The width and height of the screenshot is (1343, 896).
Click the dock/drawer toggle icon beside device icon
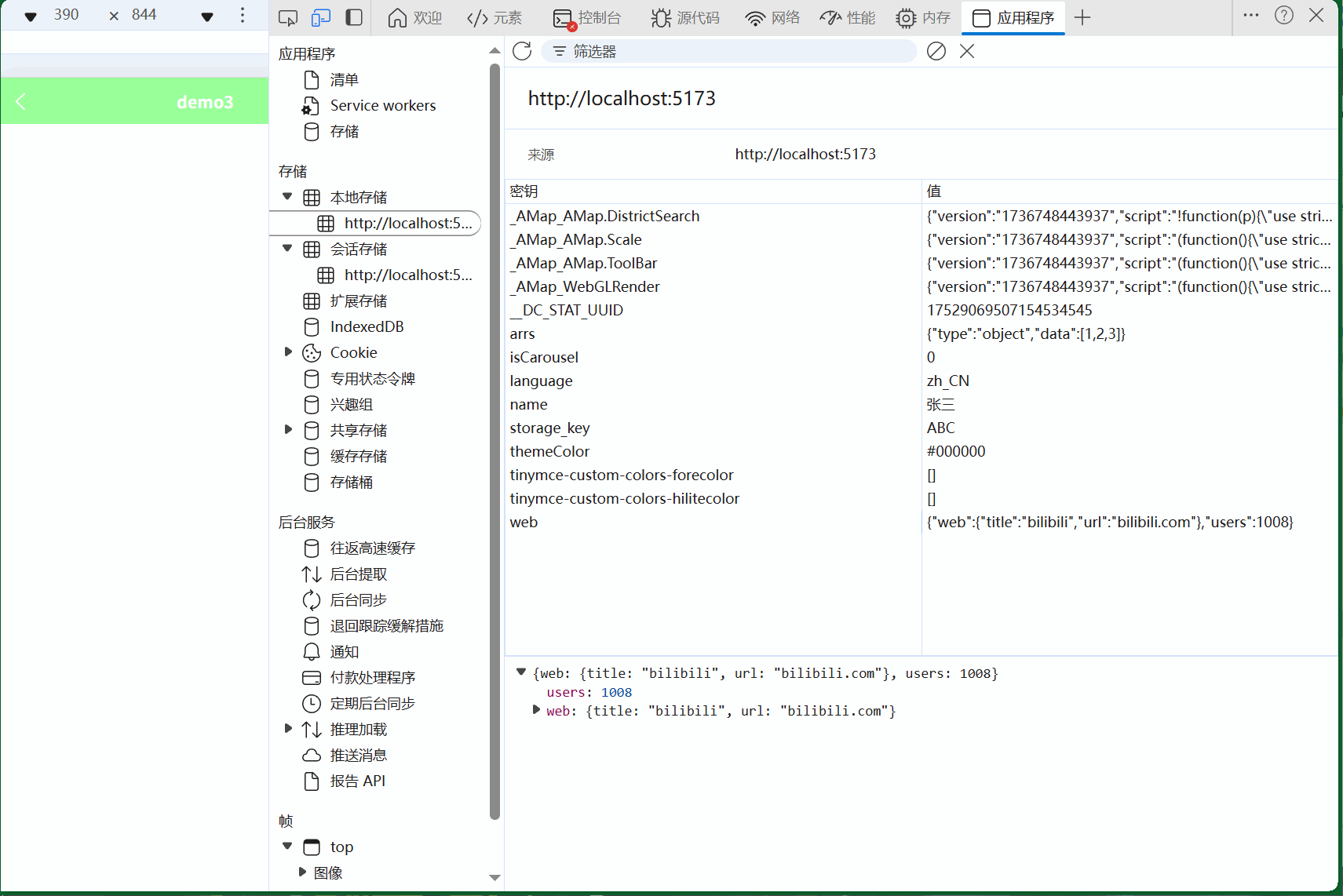pos(353,16)
